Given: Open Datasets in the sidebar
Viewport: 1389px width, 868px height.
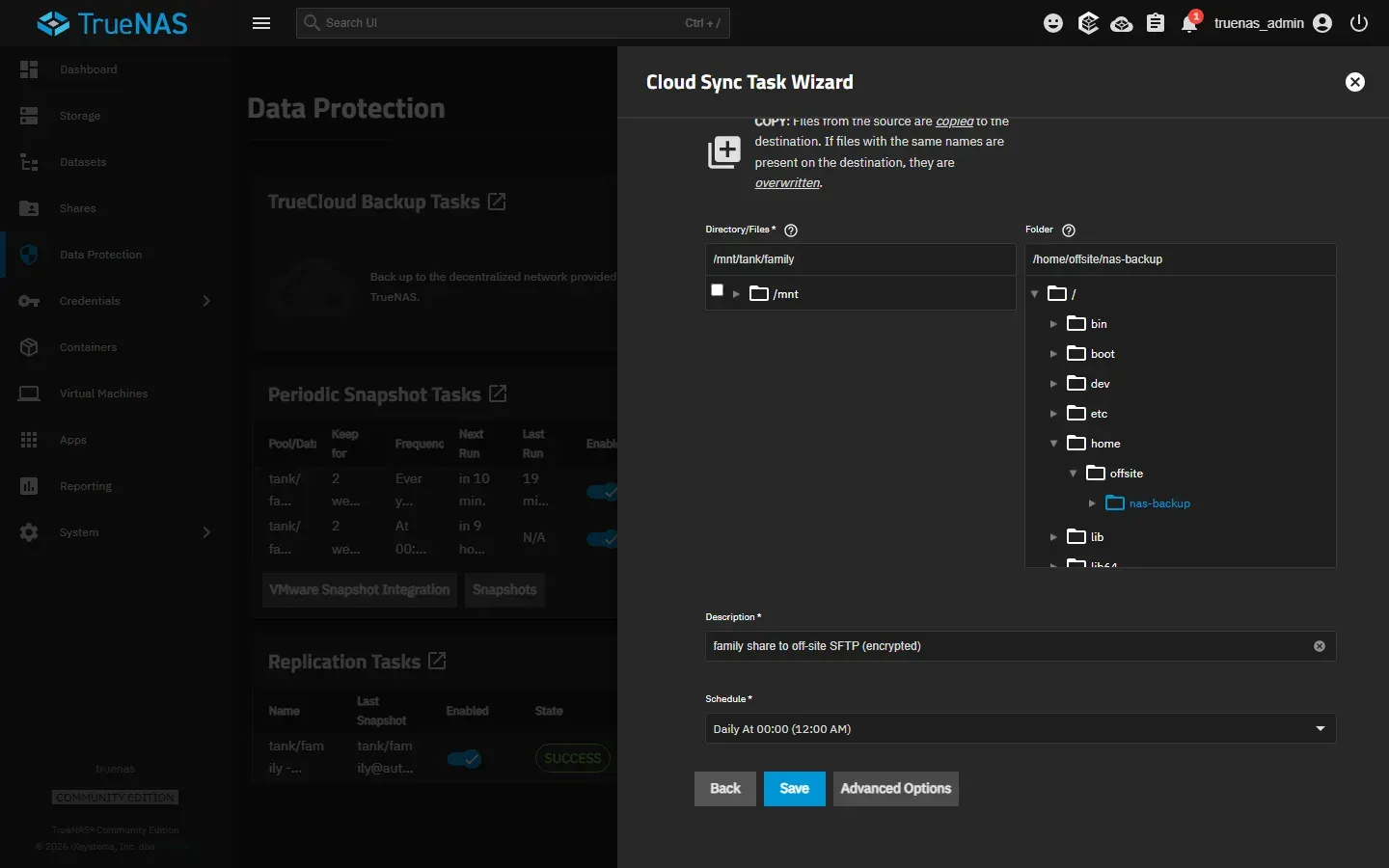Looking at the screenshot, I should point(116,162).
